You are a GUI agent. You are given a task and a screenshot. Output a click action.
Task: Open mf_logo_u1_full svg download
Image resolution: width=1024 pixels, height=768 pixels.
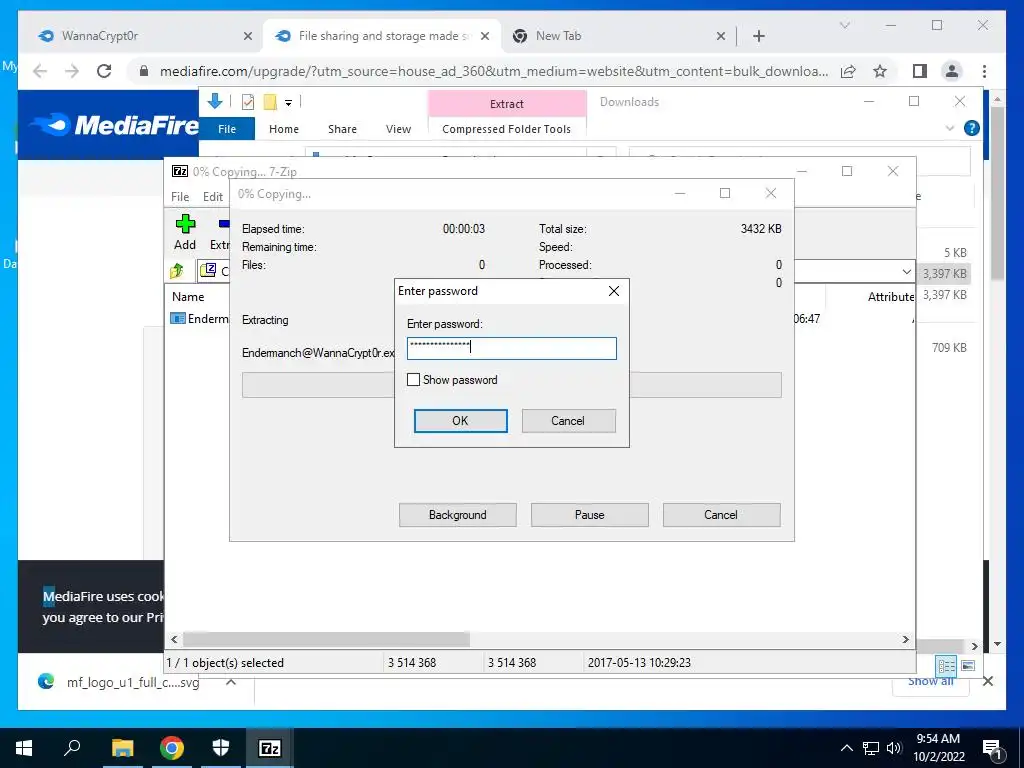pos(133,682)
